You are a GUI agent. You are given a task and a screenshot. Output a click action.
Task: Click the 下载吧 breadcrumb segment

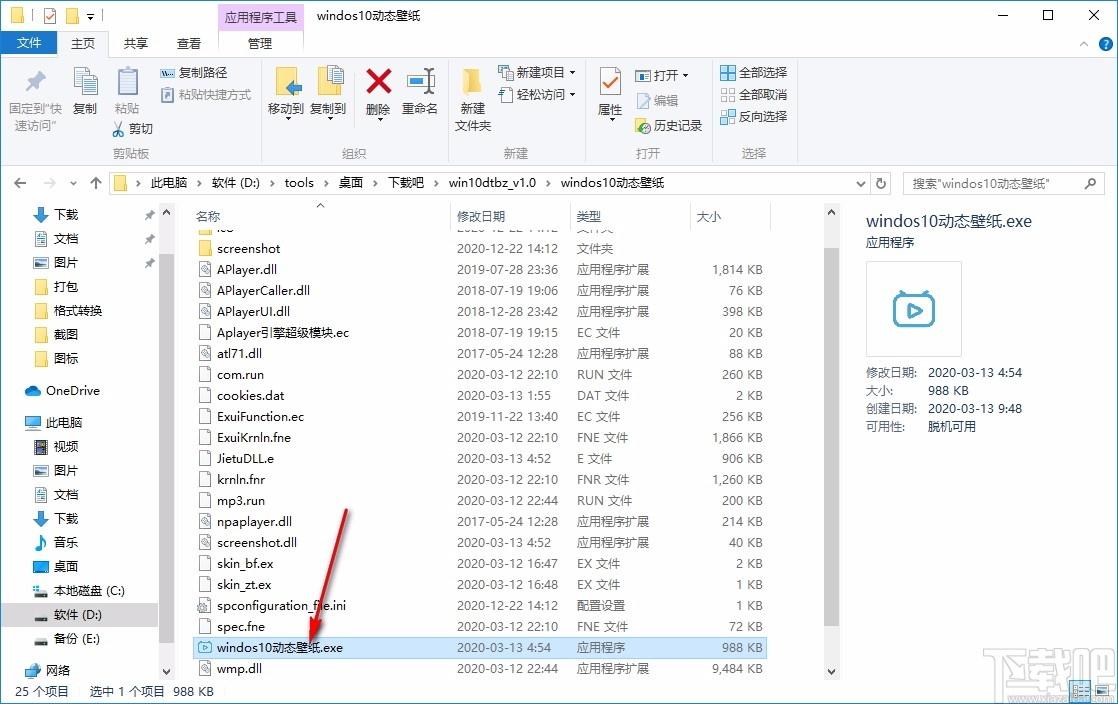pos(406,183)
